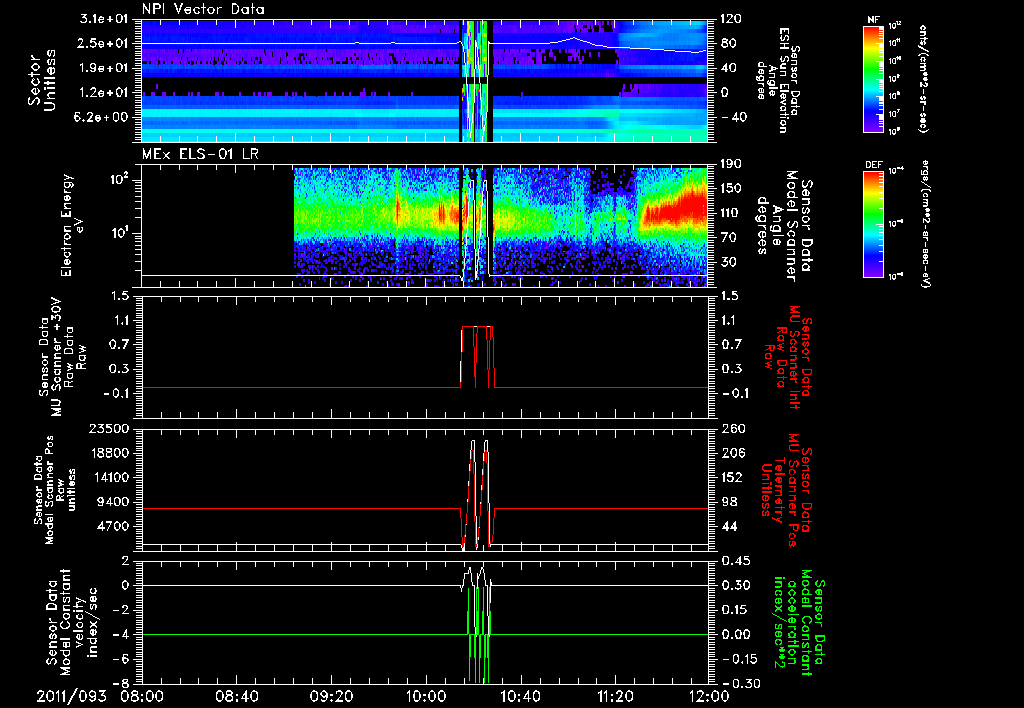Click the "Sector Unitless" axis label
The height and width of the screenshot is (708, 1024).
41,80
